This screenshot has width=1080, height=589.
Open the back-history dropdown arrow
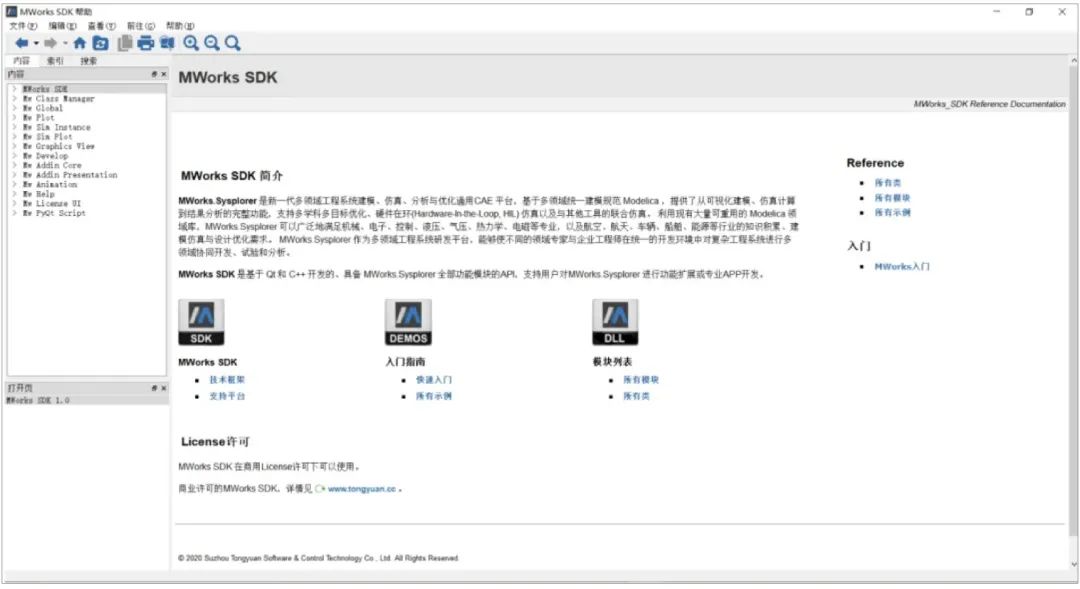tap(36, 43)
